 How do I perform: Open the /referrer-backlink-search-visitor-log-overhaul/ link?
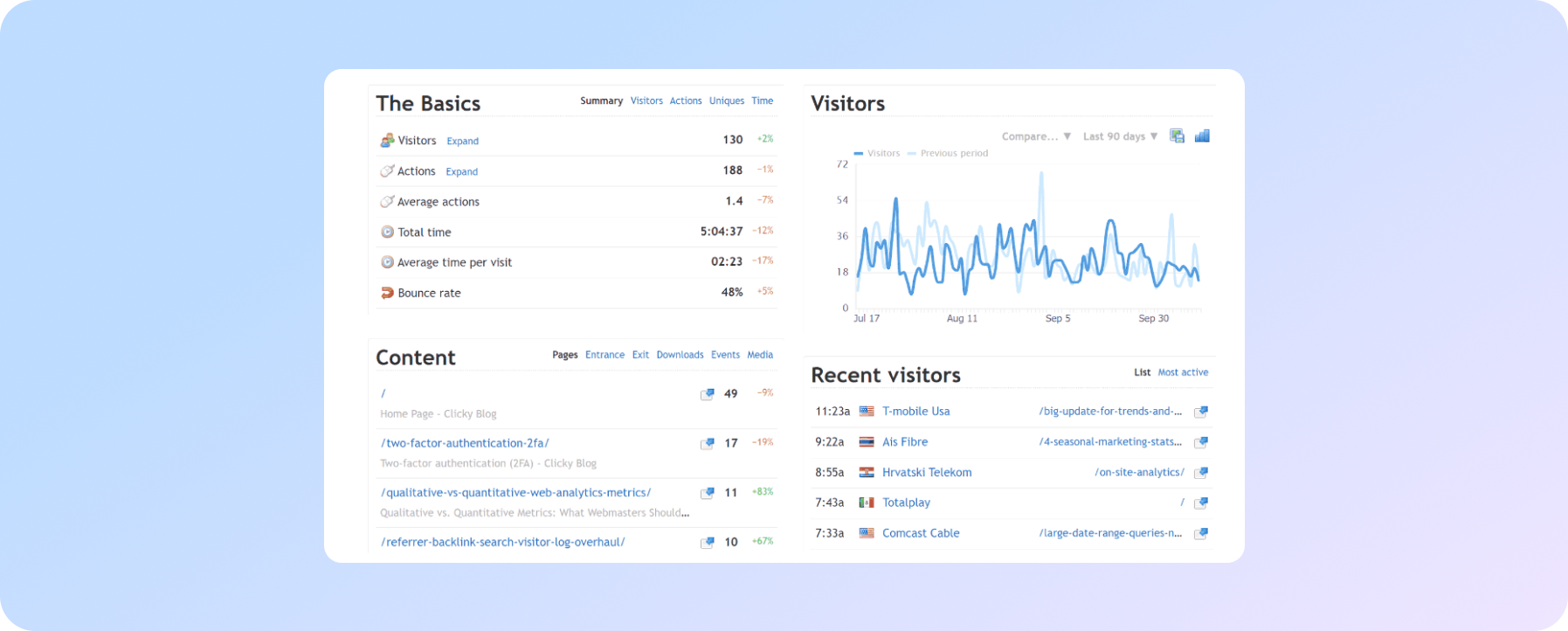coord(503,542)
